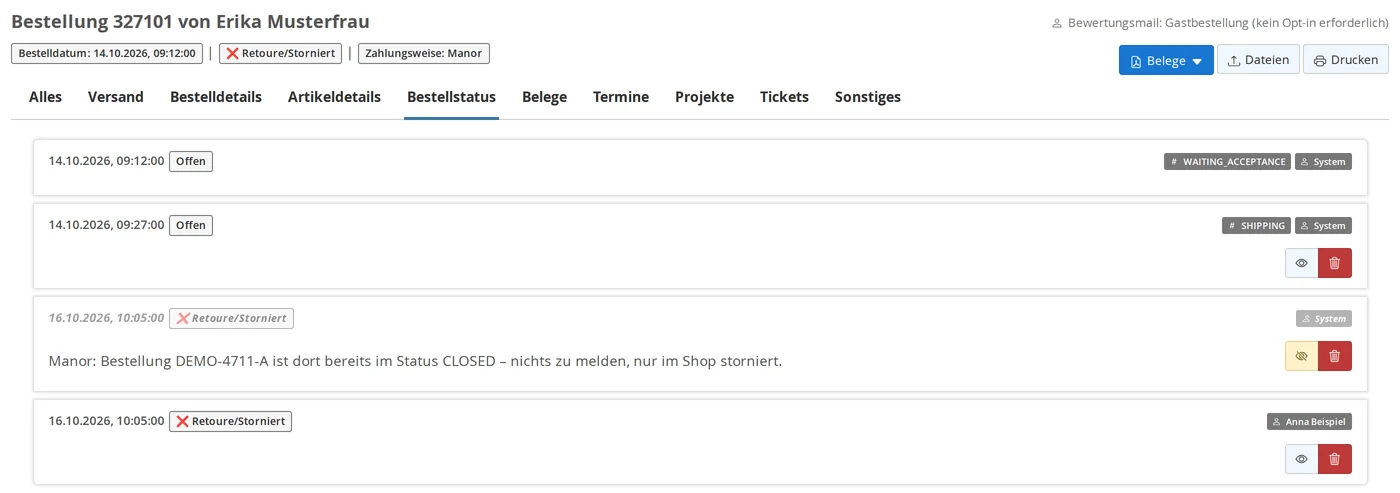Select the Bestellstatus tab
1400x493 pixels.
(x=451, y=97)
